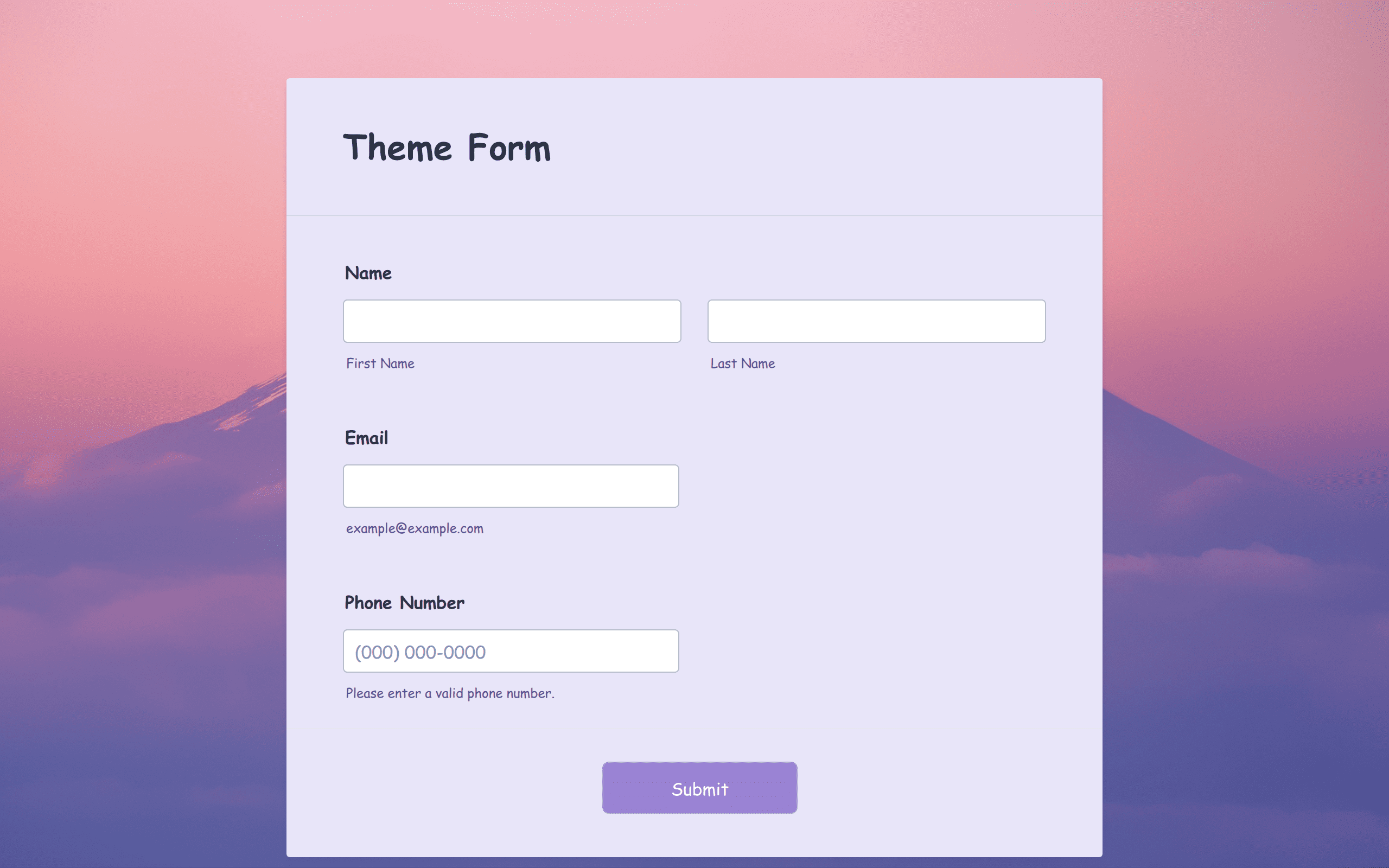Image resolution: width=1389 pixels, height=868 pixels.
Task: Click the First Name input field
Action: 512,321
